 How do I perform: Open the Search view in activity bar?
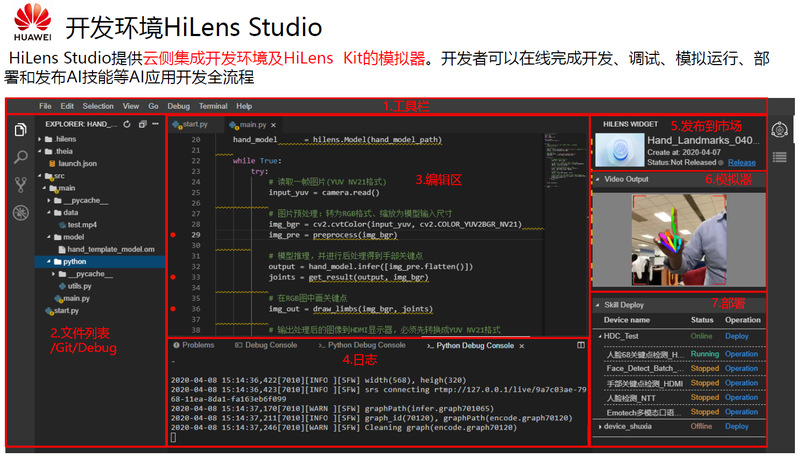[20, 157]
